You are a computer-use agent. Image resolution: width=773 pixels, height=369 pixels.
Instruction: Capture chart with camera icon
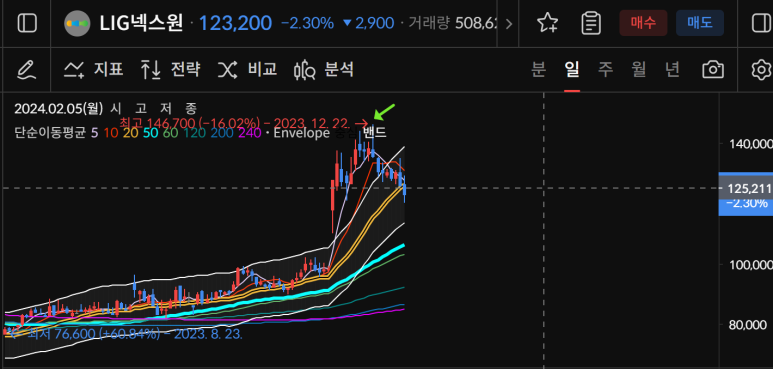[713, 70]
